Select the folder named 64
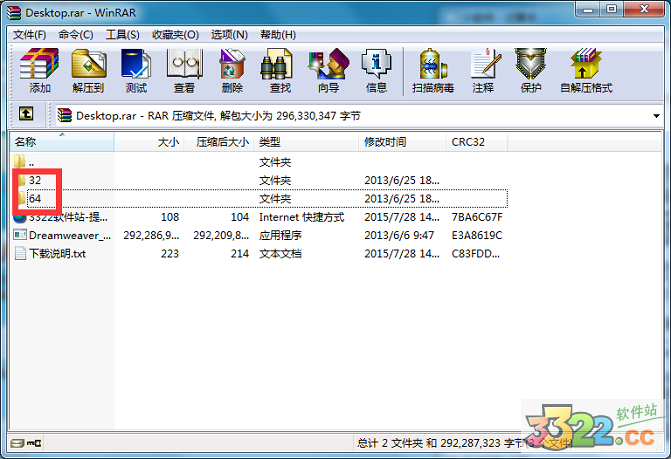This screenshot has height=459, width=671. 35,198
